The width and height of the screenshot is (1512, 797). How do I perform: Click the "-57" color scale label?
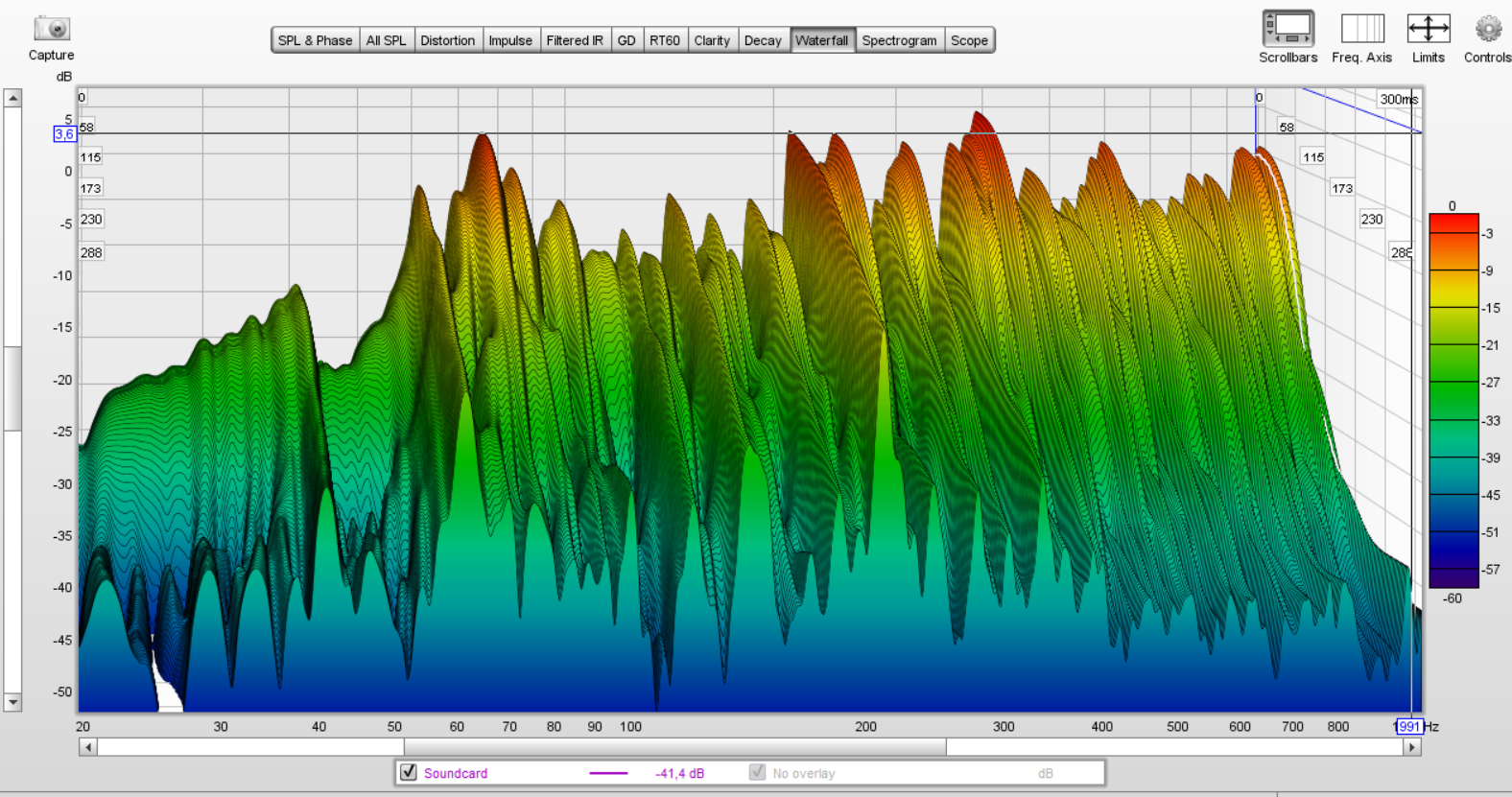(1491, 569)
